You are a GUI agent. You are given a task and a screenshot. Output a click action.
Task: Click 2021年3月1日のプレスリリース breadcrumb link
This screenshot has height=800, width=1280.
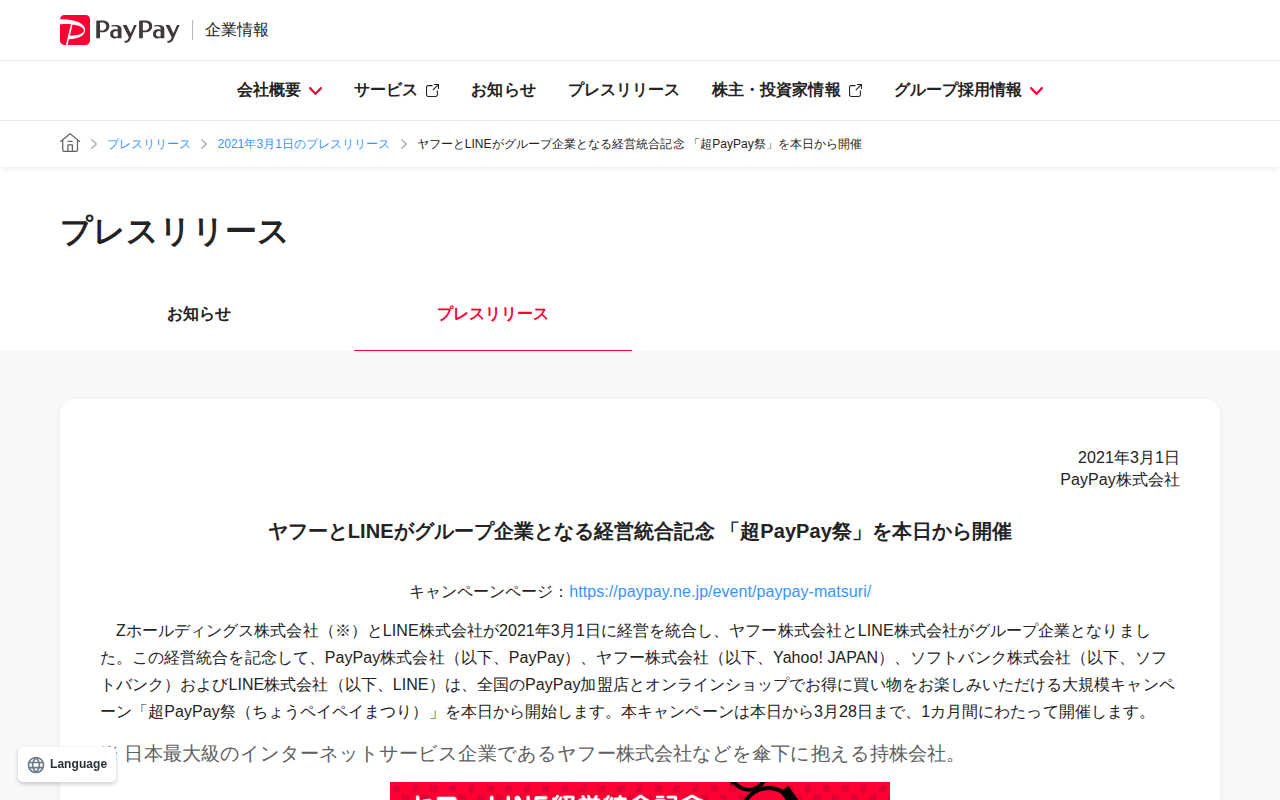304,144
